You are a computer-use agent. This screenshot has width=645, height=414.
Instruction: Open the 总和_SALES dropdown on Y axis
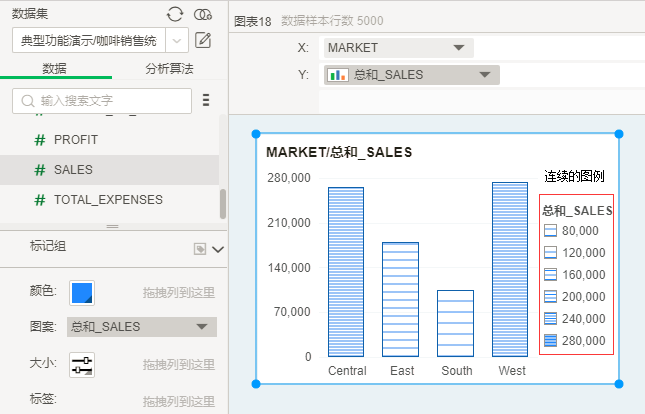tap(485, 75)
